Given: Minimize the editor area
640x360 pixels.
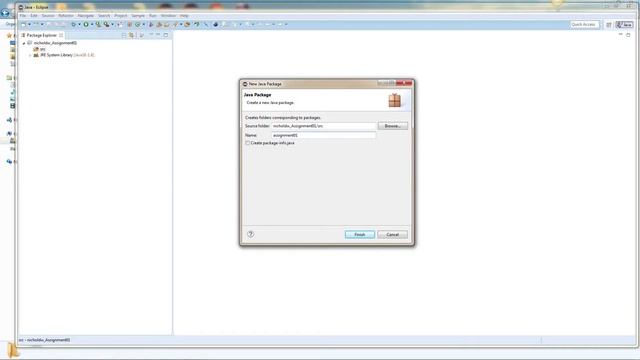Looking at the screenshot, I should [x=620, y=35].
